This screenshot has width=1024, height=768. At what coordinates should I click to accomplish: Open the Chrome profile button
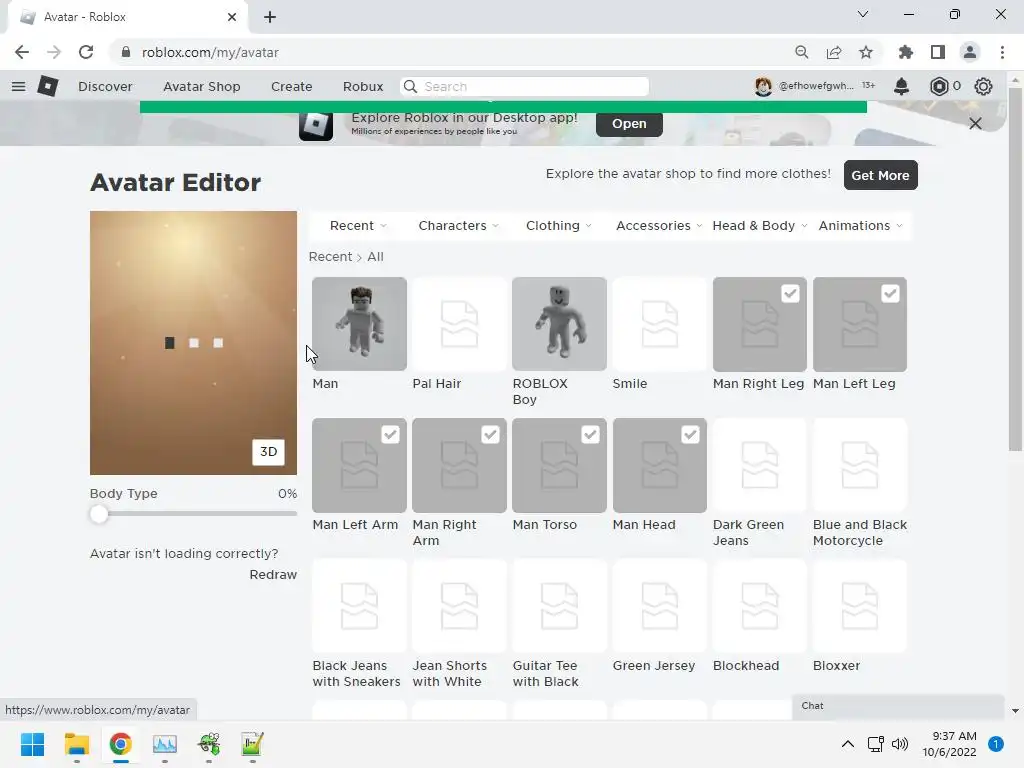tap(970, 52)
